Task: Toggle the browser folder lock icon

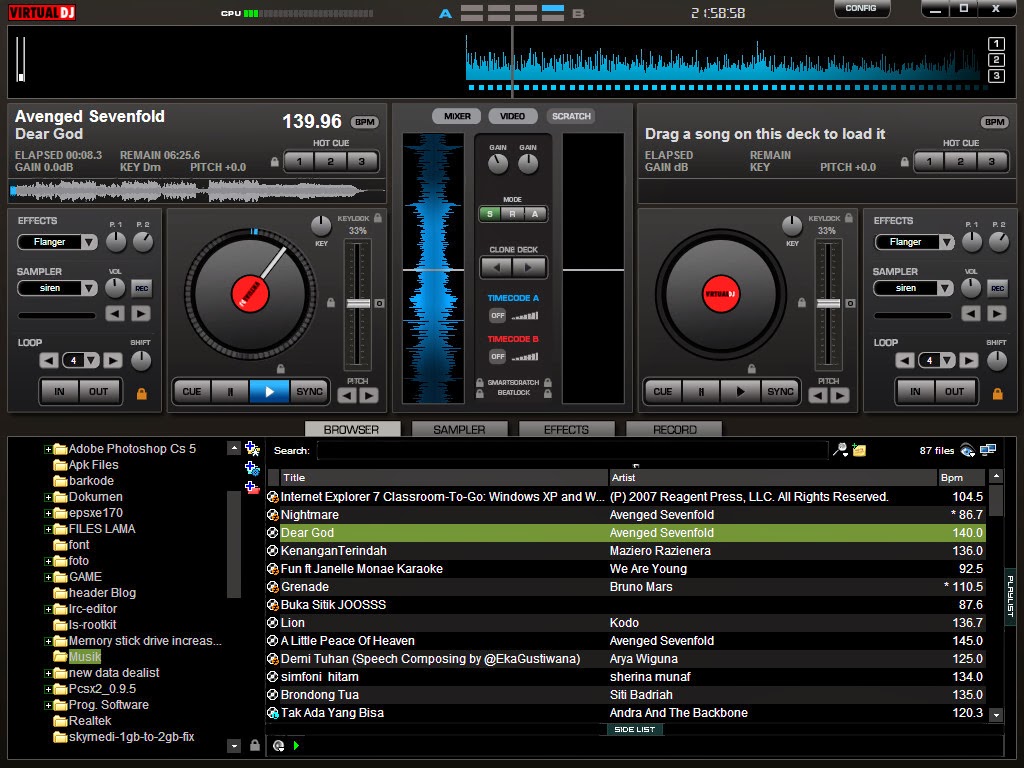Action: coord(255,745)
